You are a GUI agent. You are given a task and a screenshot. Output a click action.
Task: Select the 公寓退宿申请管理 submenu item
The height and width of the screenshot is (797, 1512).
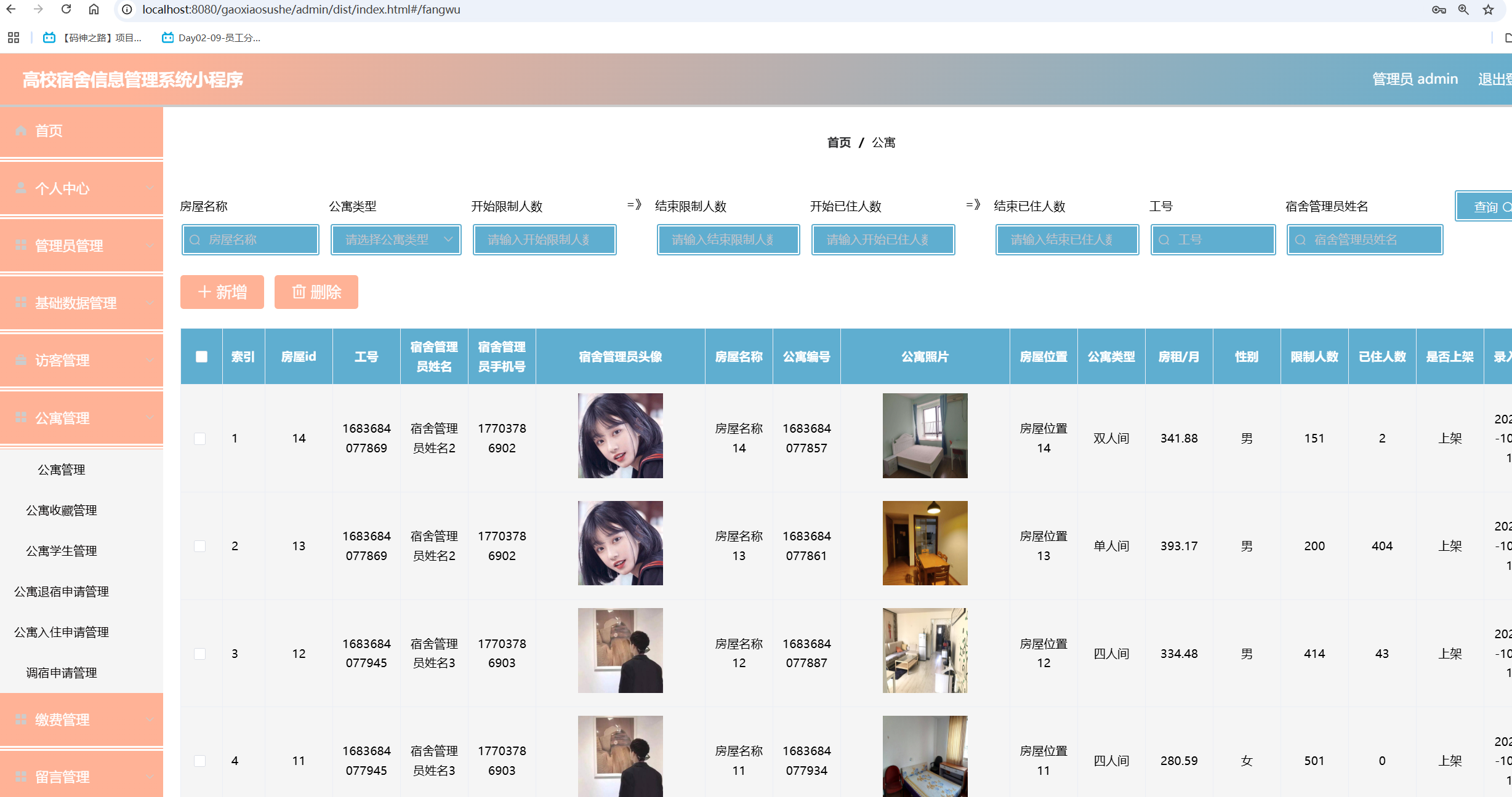coord(62,591)
